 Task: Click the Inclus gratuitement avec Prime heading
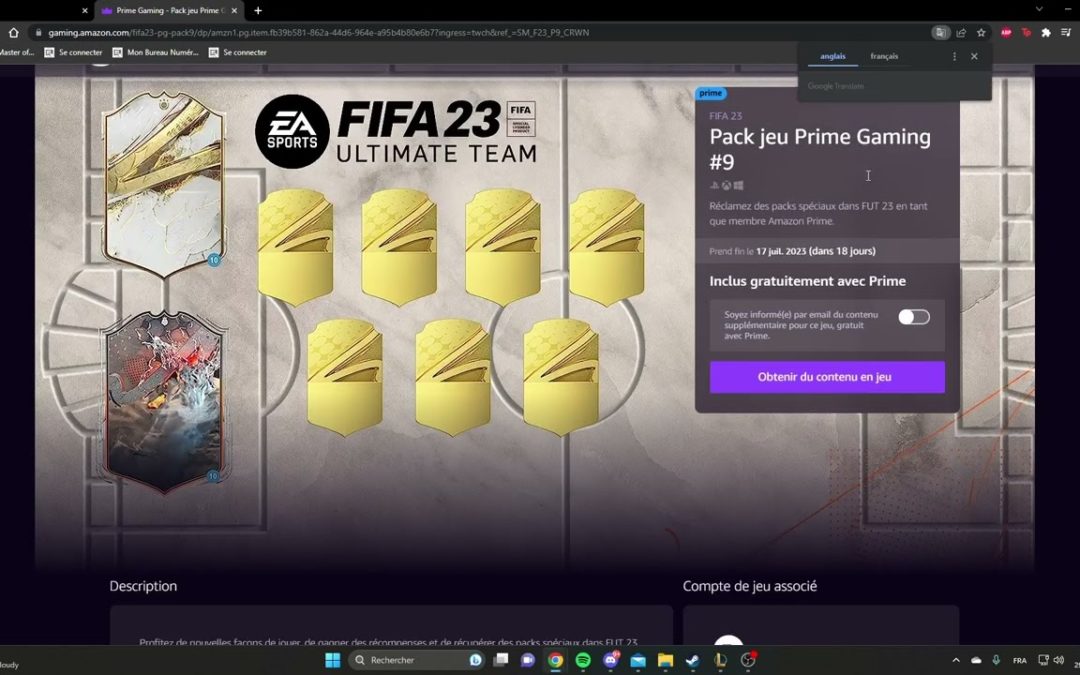click(807, 281)
